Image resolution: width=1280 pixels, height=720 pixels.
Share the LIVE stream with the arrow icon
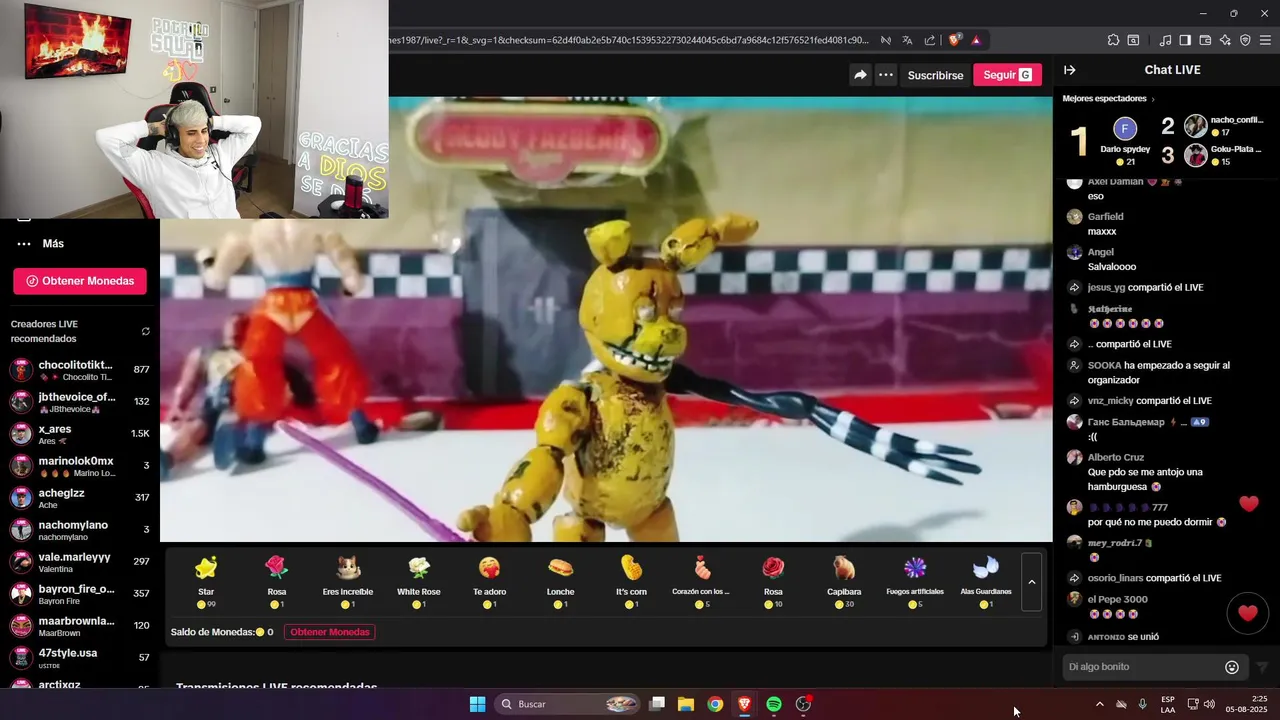860,75
